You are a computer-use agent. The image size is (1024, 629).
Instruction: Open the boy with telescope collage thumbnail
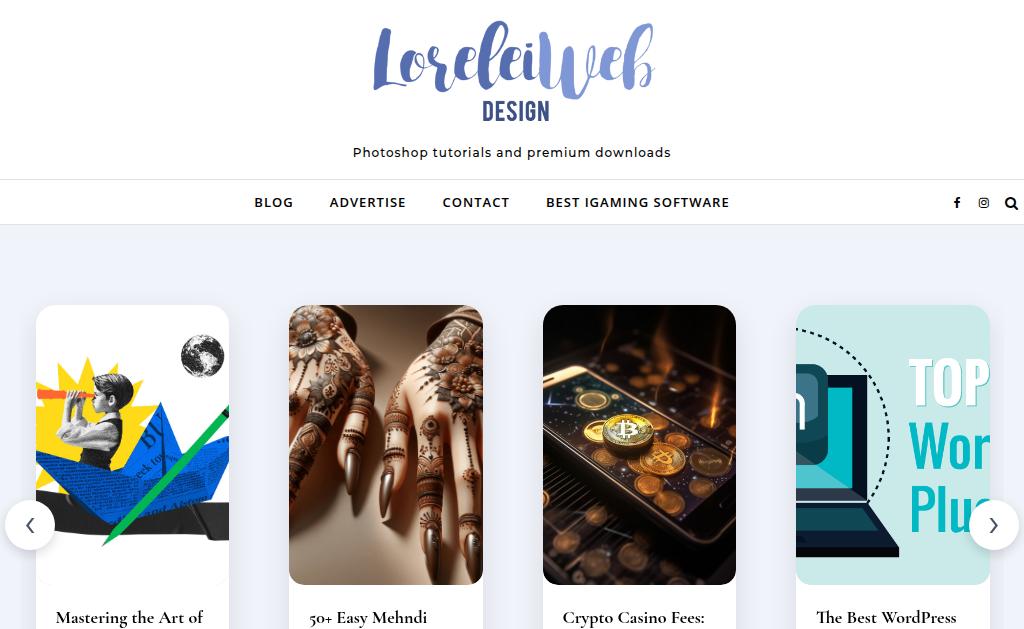[x=133, y=445]
